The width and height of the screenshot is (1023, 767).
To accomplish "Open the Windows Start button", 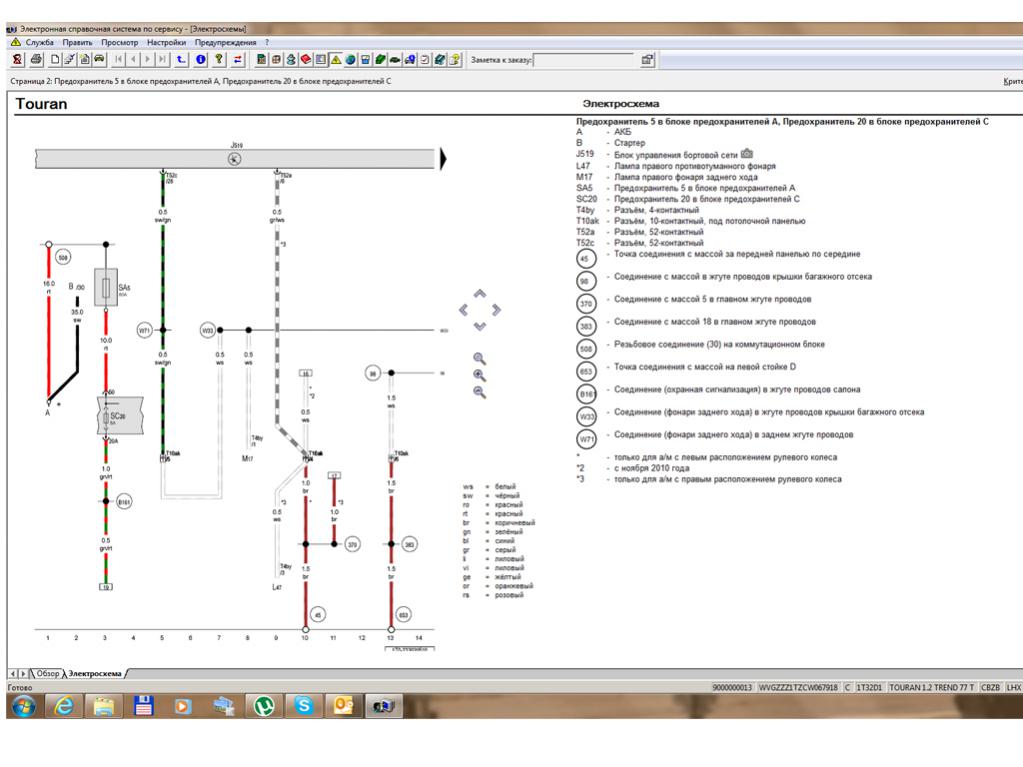I will 23,706.
